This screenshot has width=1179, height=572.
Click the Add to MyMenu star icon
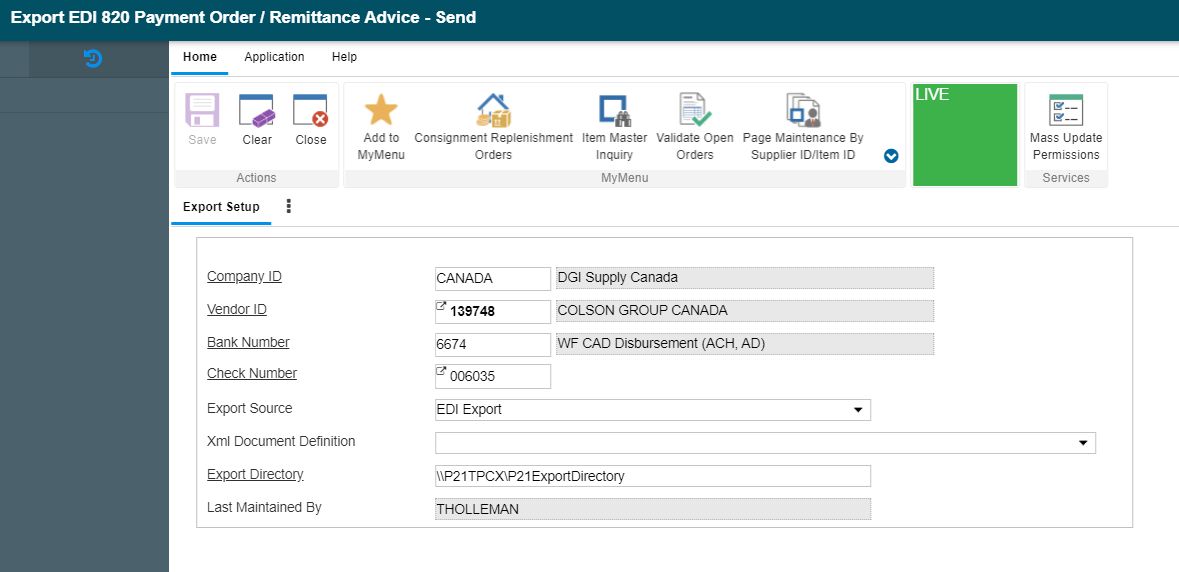pos(381,112)
